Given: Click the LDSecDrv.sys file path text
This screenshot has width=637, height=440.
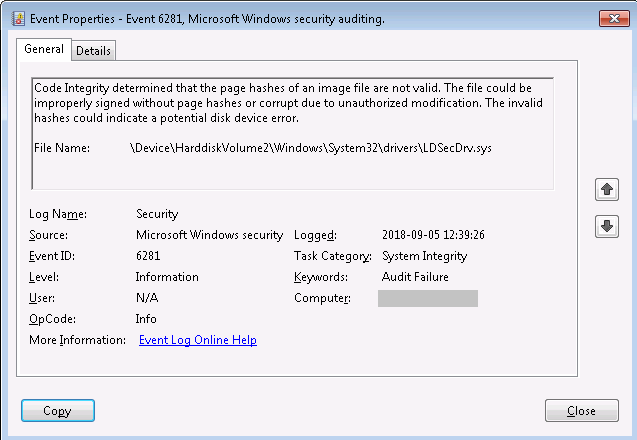Looking at the screenshot, I should (x=311, y=148).
